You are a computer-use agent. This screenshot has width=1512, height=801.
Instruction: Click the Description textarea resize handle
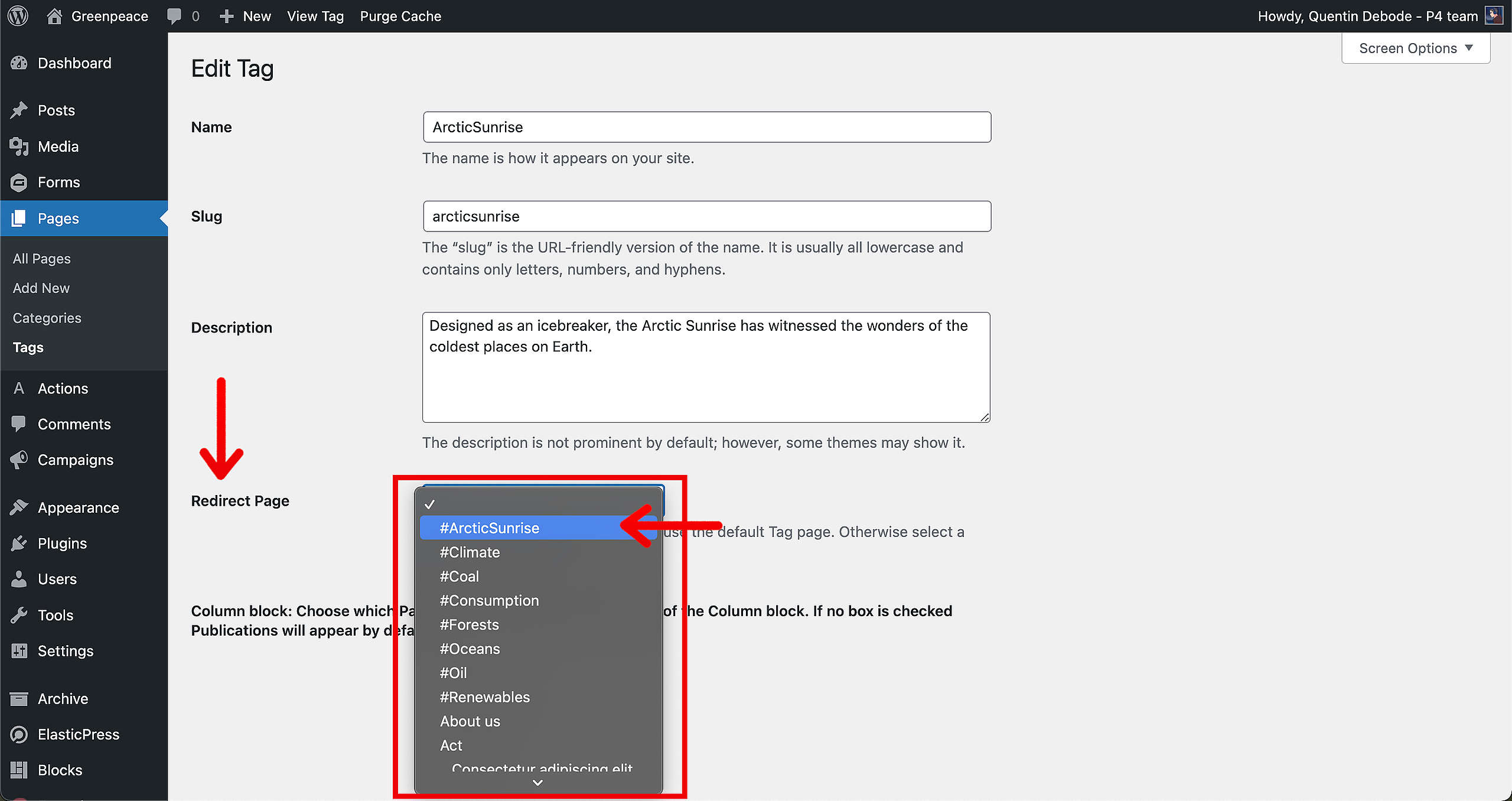click(984, 417)
